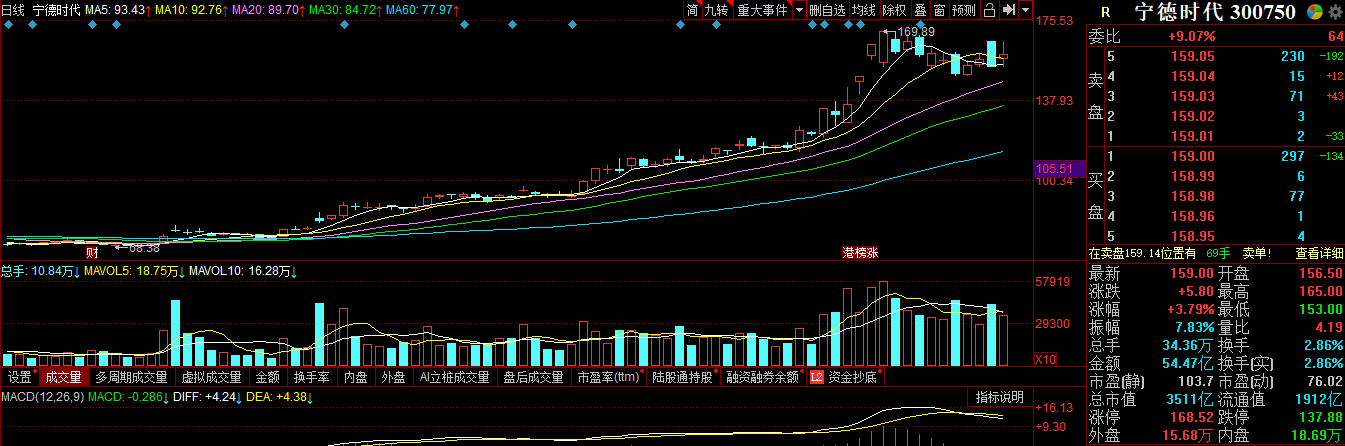
Task: Click the 68.38 low price annotation
Action: [142, 246]
